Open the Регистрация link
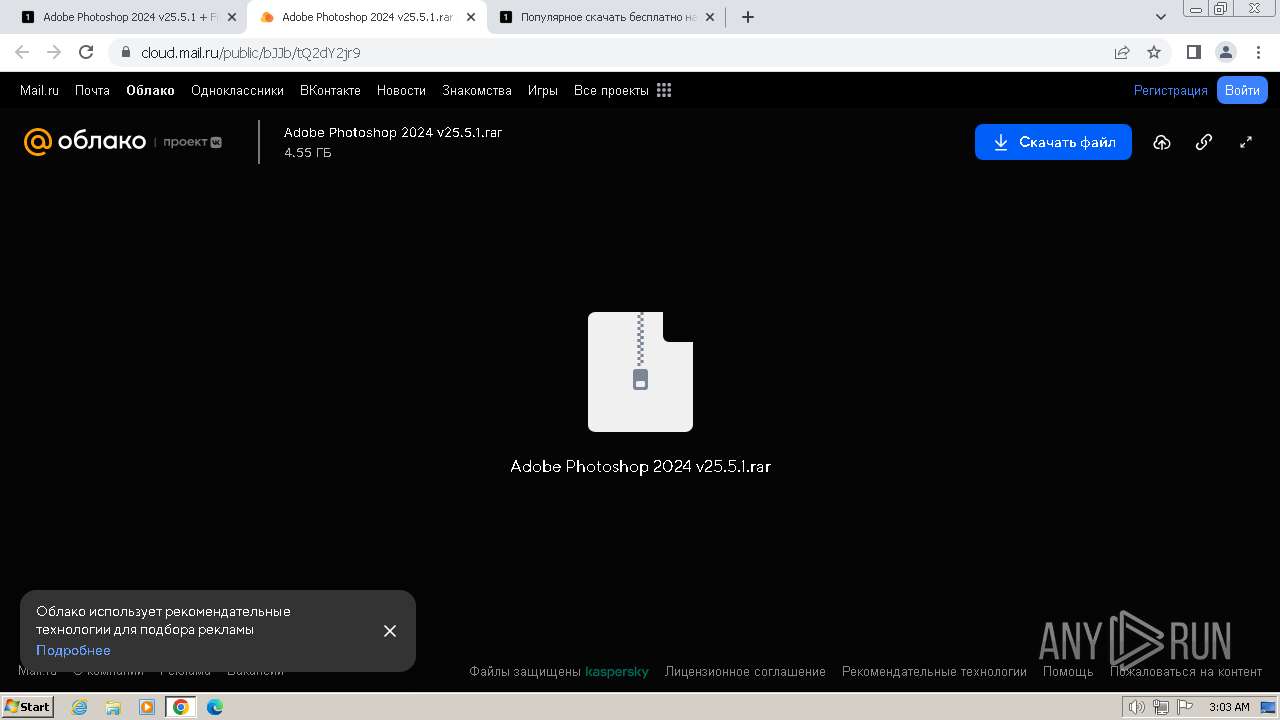This screenshot has width=1280, height=720. click(x=1170, y=90)
